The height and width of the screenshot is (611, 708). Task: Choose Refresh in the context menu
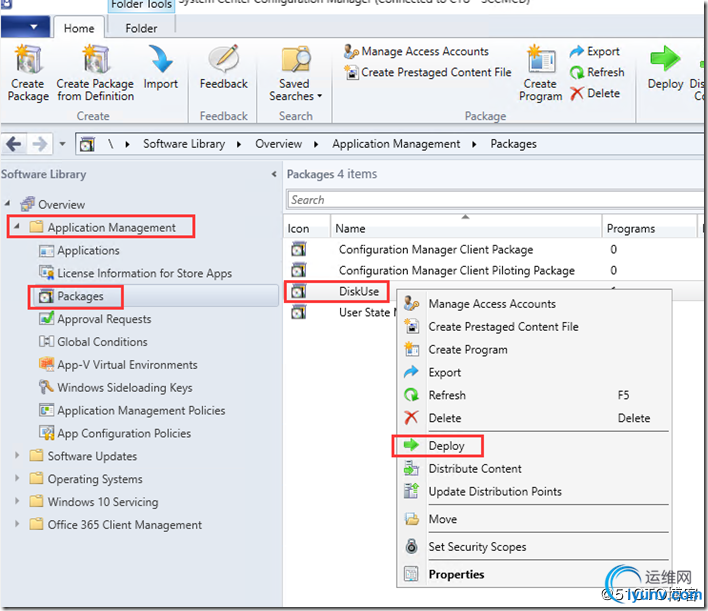tap(534, 395)
